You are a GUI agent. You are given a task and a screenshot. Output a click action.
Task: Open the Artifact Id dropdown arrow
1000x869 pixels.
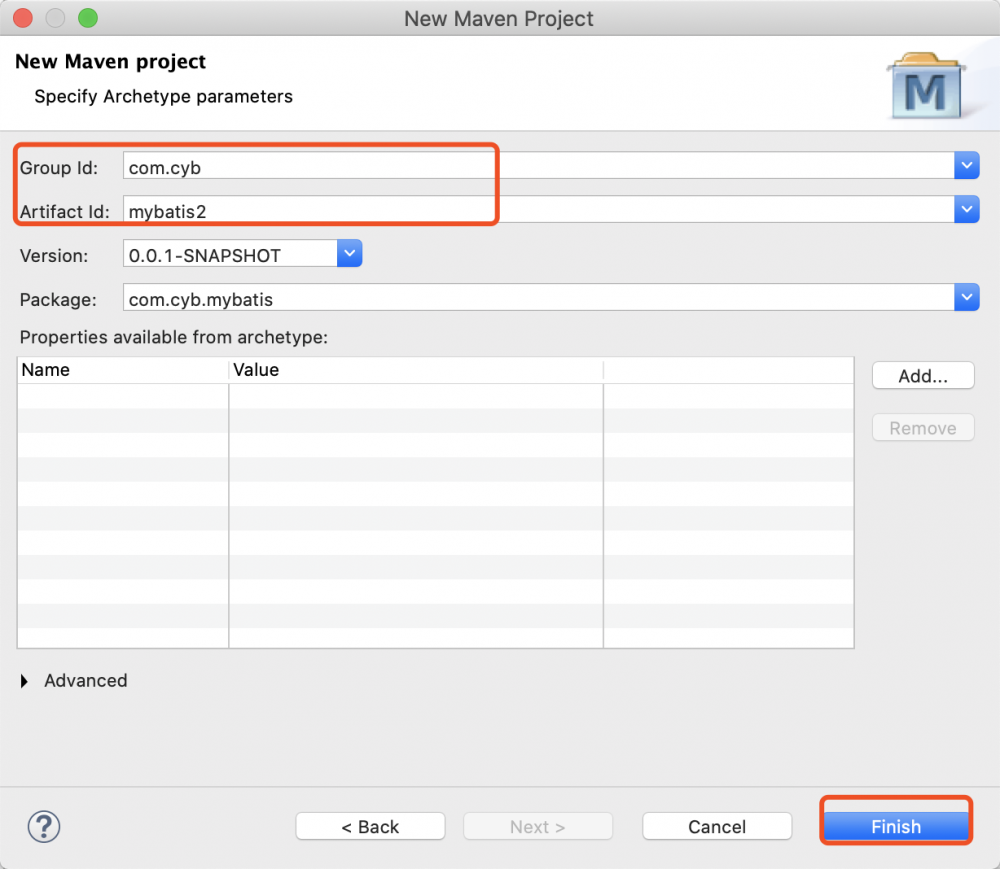point(967,210)
